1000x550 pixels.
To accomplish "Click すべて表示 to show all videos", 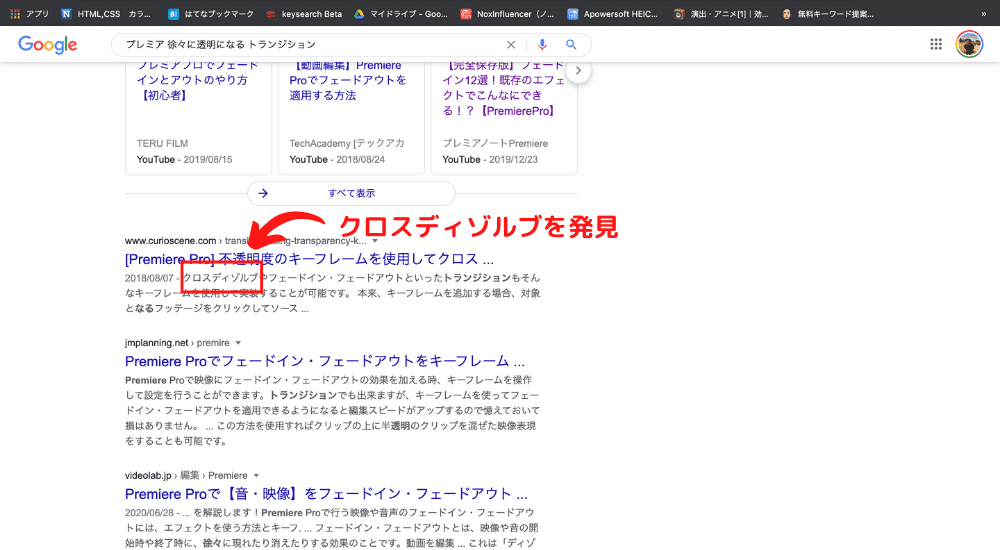I will (x=351, y=193).
